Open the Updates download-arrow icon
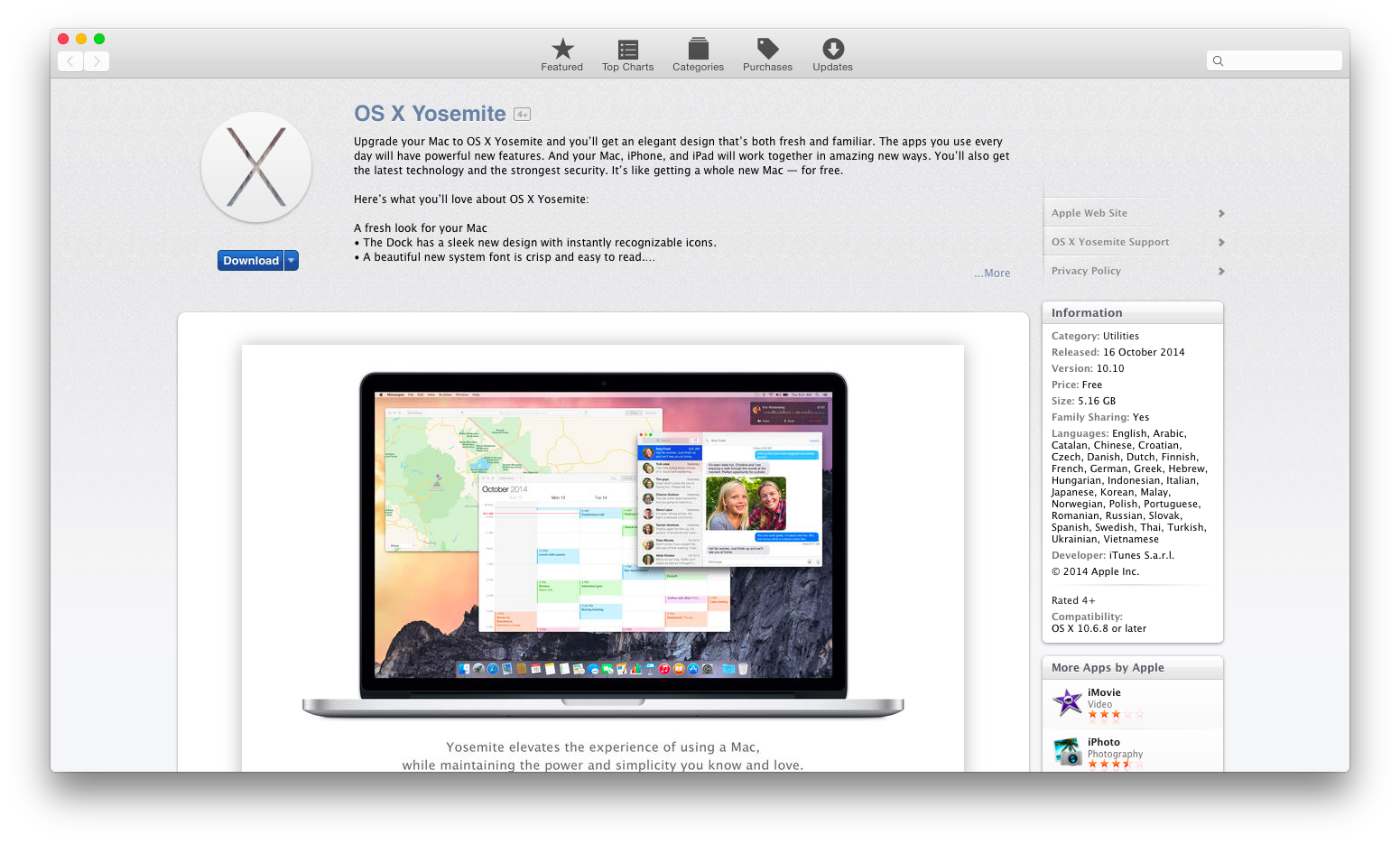 pos(833,49)
